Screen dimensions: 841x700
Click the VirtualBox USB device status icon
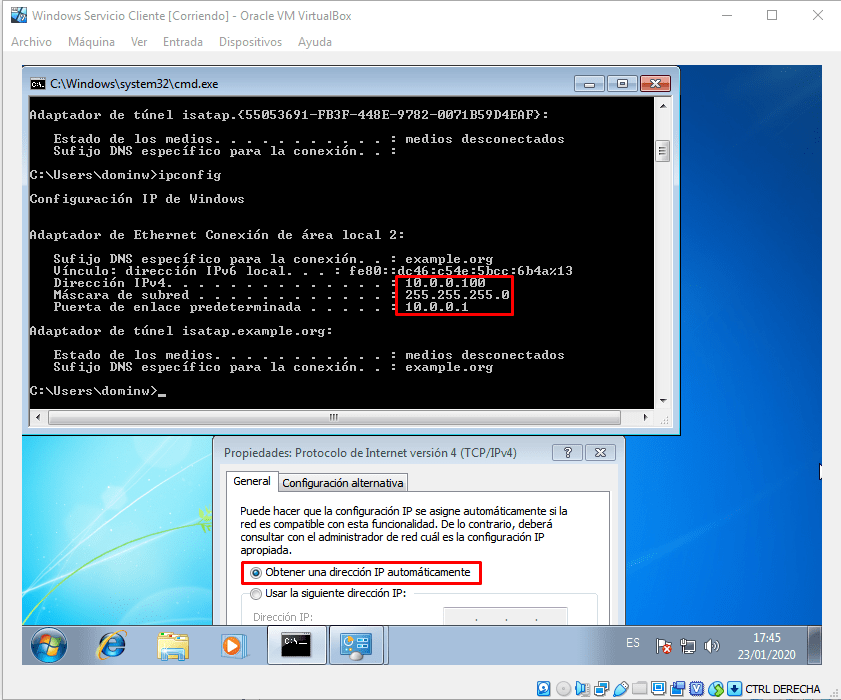[x=620, y=689]
